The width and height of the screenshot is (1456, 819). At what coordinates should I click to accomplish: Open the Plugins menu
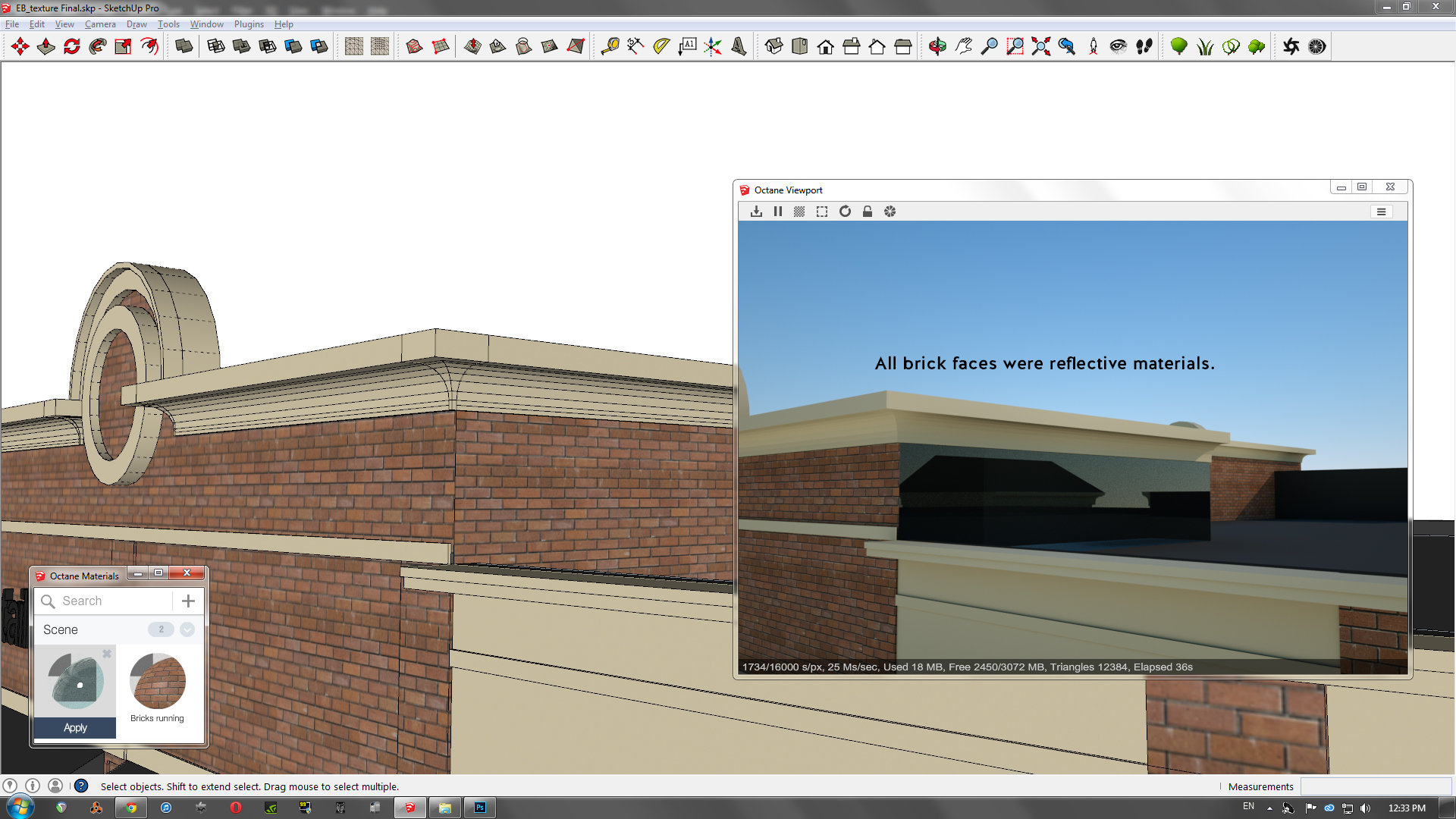(x=249, y=24)
